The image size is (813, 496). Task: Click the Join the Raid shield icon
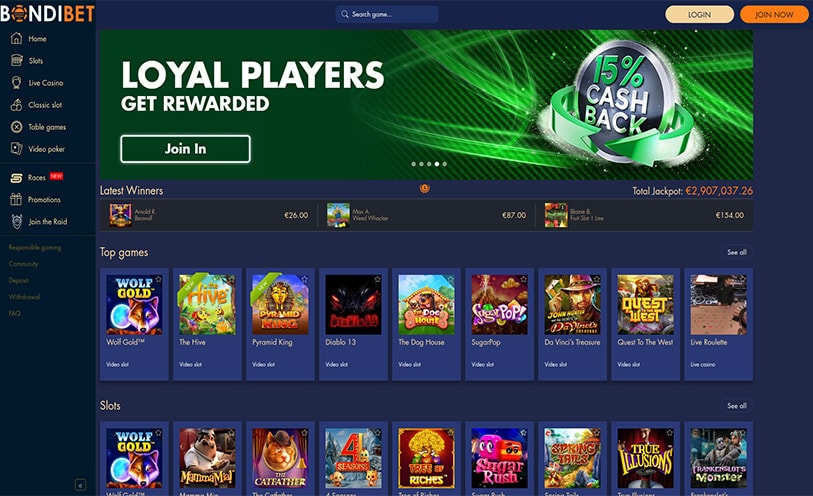click(x=17, y=222)
